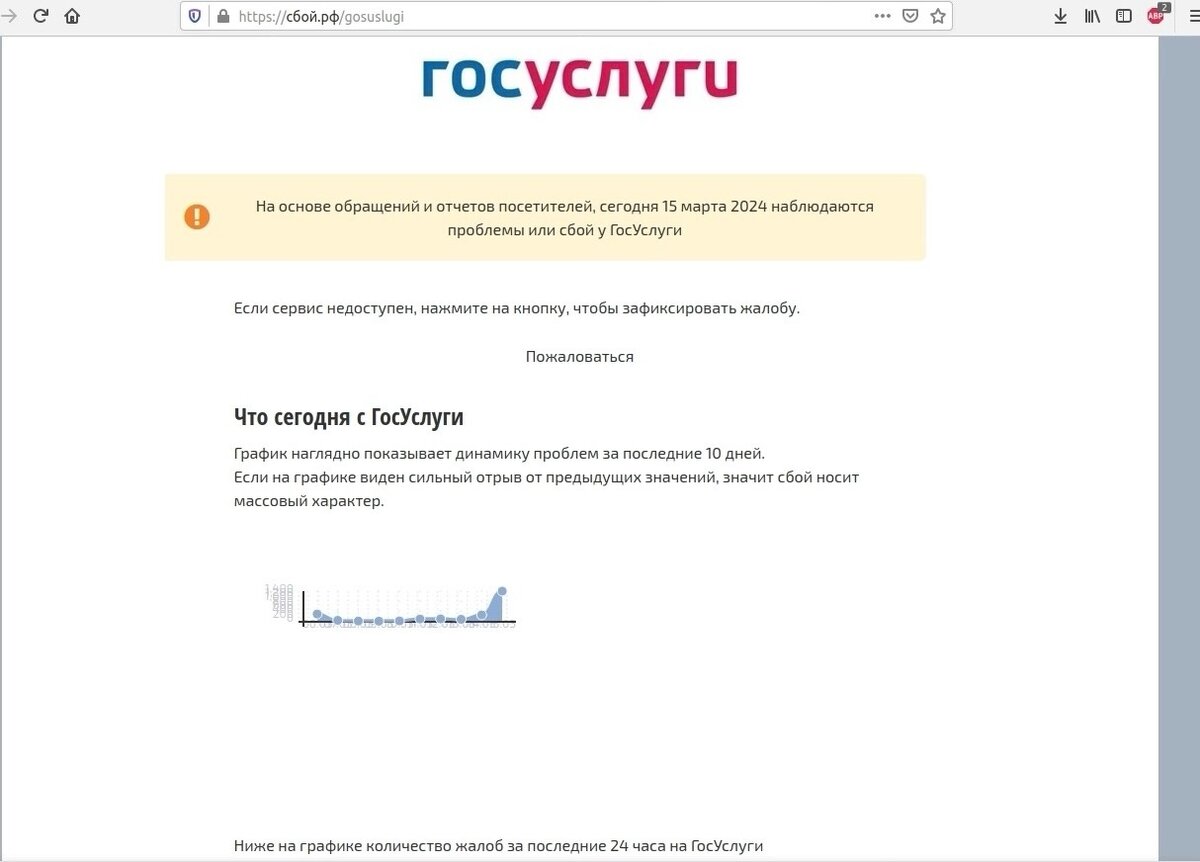Open the downloads arrow icon

point(1061,16)
